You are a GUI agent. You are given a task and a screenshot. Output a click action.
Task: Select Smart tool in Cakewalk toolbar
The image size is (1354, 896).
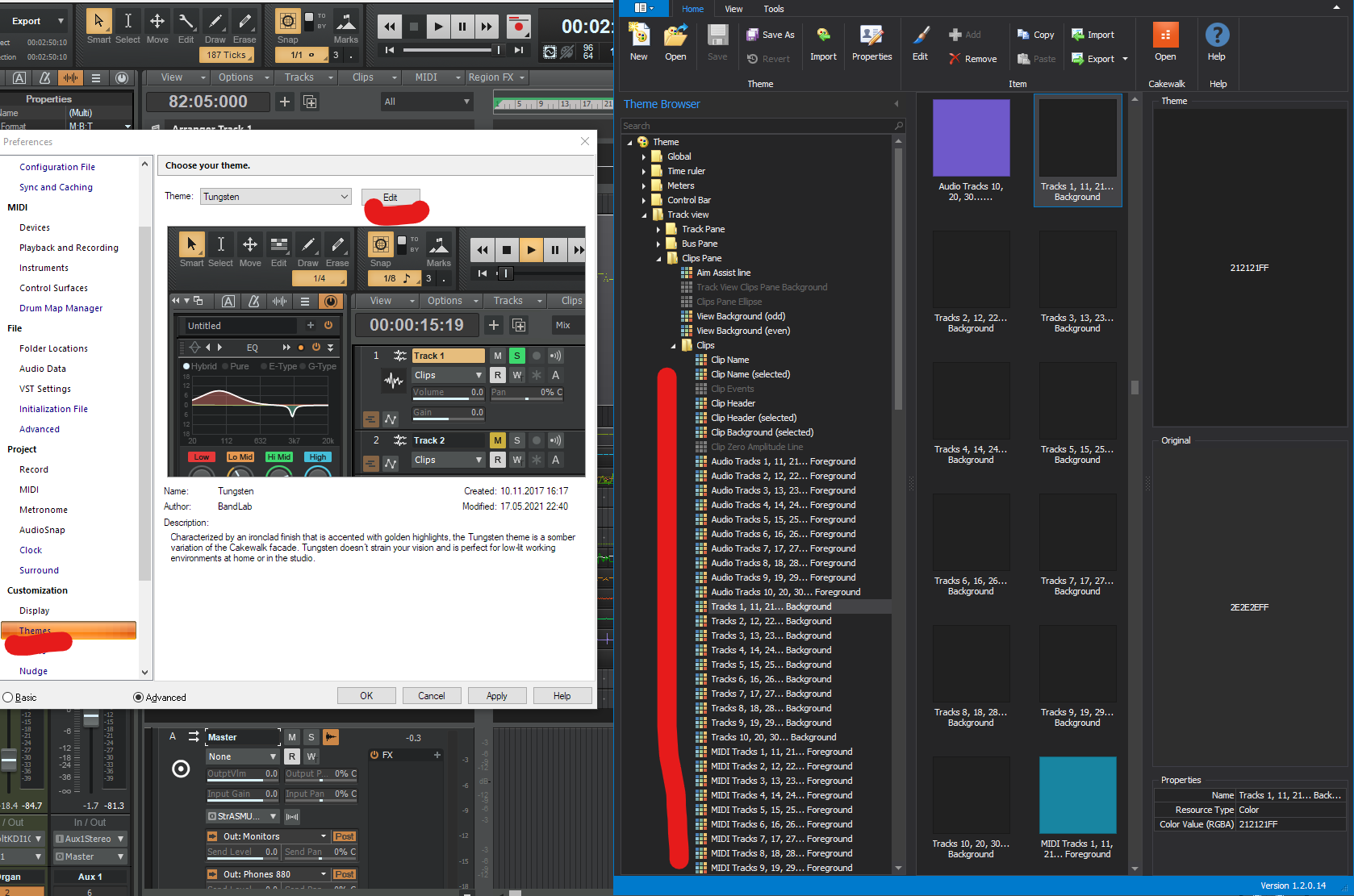coord(98,26)
